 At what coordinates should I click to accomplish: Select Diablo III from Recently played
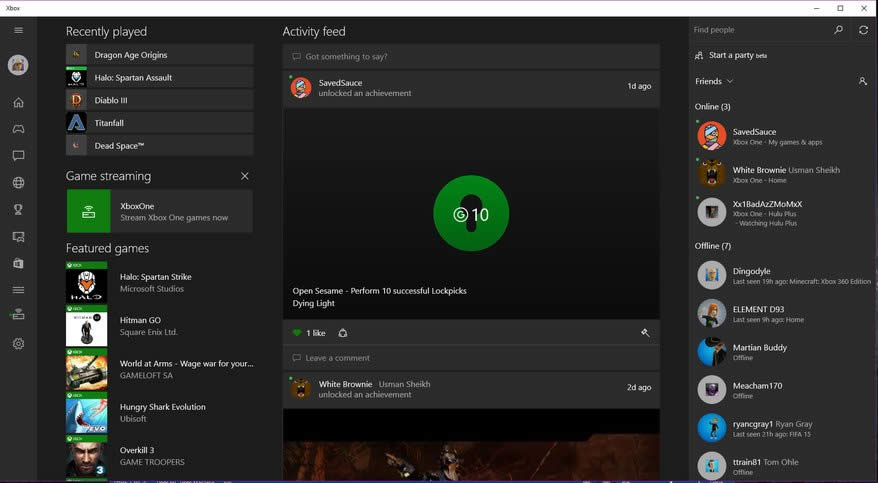(x=159, y=100)
